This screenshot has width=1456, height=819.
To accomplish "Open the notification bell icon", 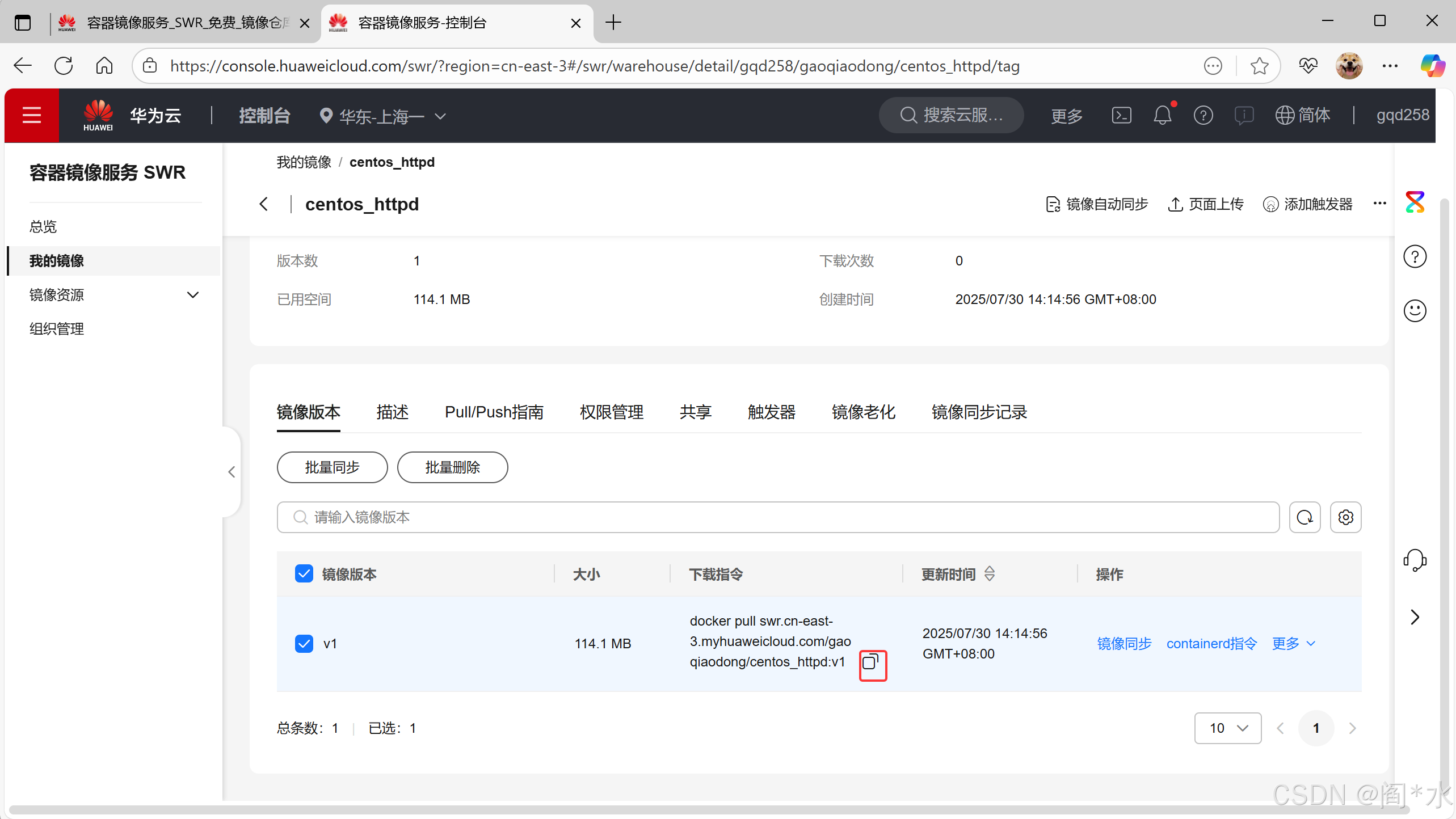I will 1162,116.
